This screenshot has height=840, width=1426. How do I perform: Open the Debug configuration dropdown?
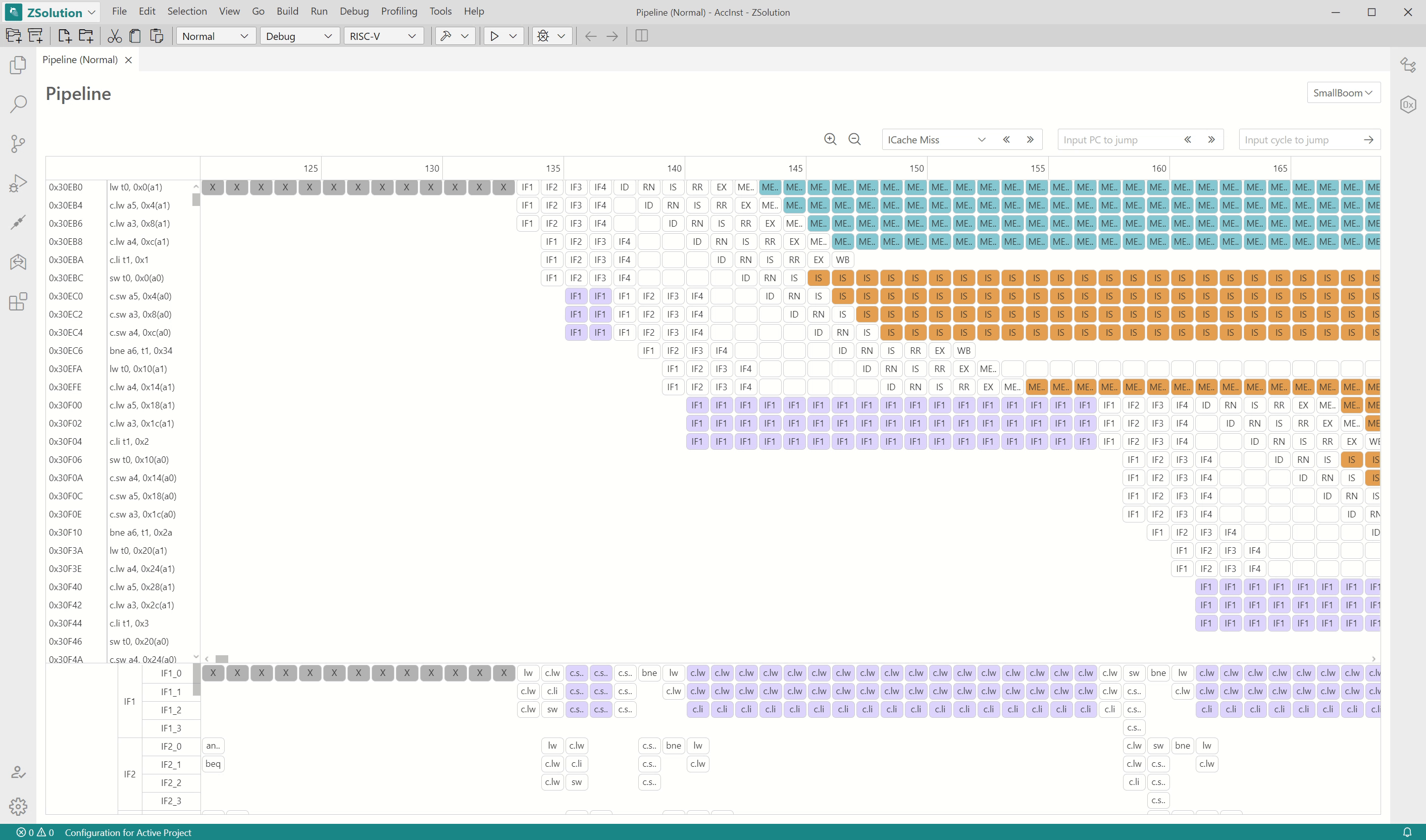point(298,36)
